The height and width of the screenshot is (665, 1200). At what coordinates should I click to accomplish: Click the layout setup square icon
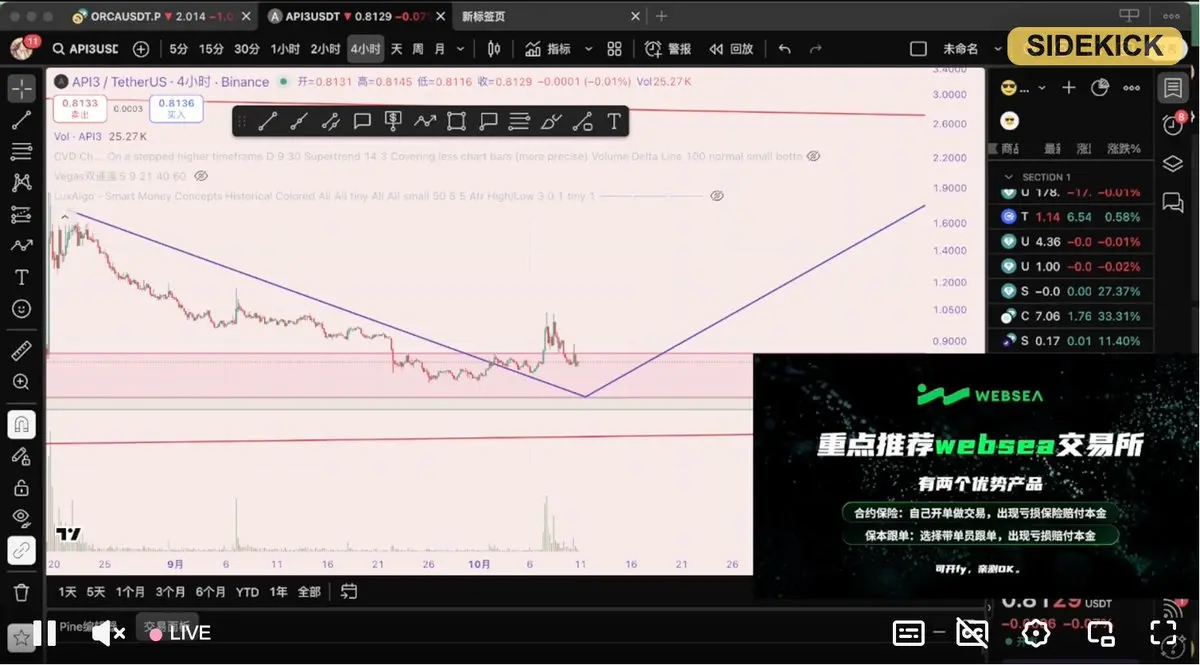pyautogui.click(x=918, y=49)
